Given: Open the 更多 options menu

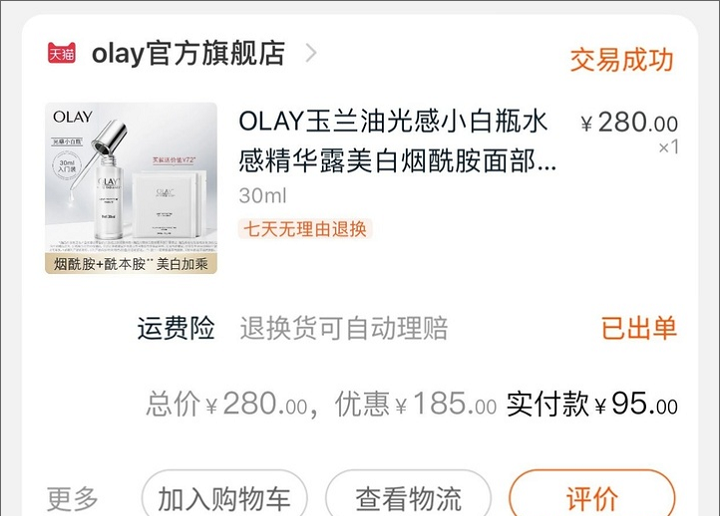Looking at the screenshot, I should [72, 499].
